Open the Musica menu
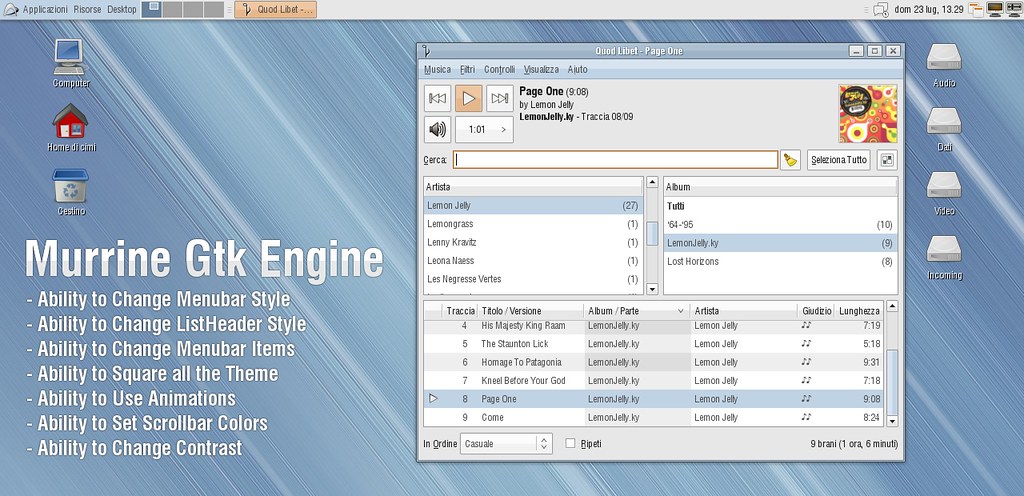The image size is (1024, 496). click(x=438, y=70)
